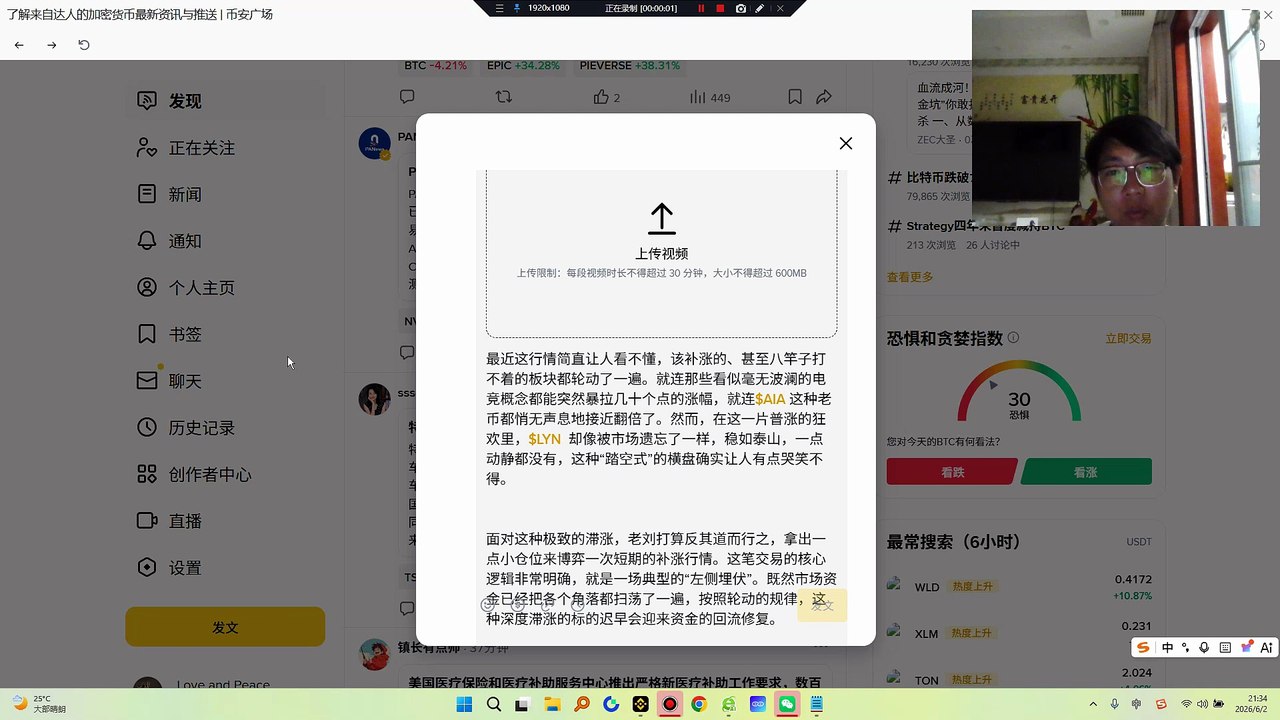Click the 聊天 envelope icon
1280x720 pixels.
click(147, 381)
